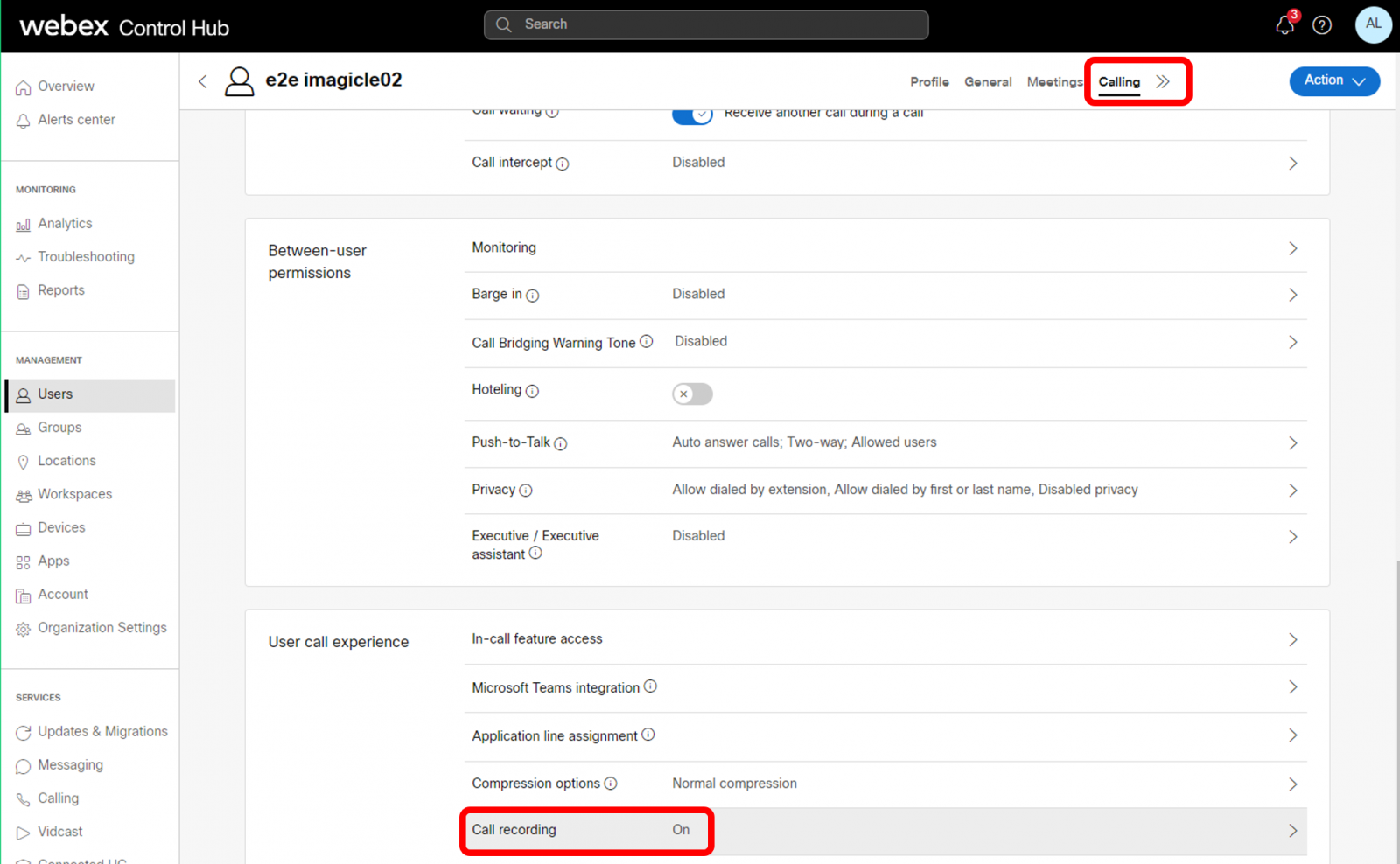Disable the Call waiting toggle

[692, 115]
